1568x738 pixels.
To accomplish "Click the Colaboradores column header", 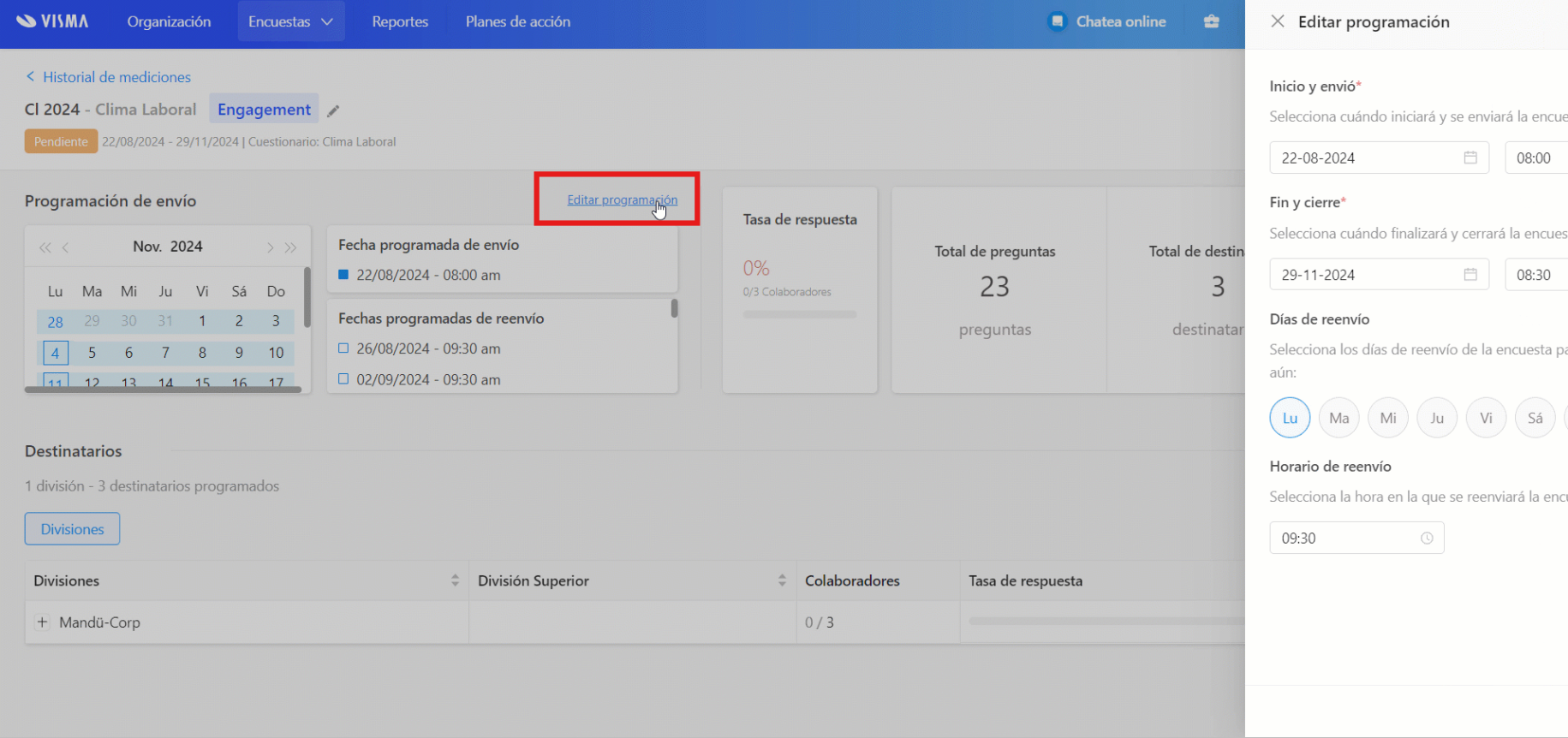I will pyautogui.click(x=852, y=580).
